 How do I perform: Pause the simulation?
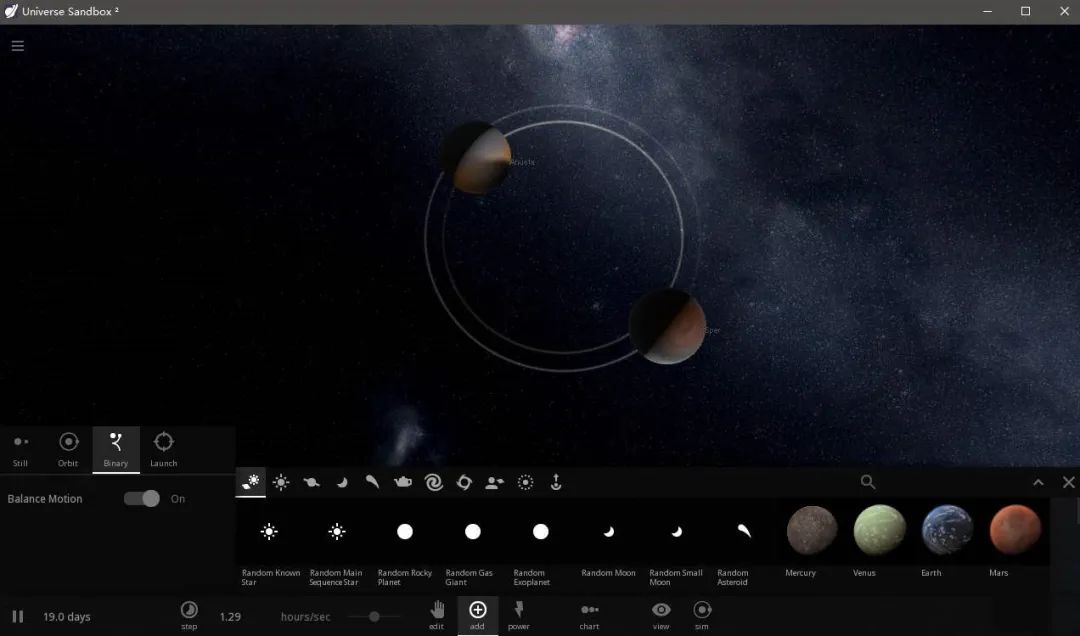17,617
